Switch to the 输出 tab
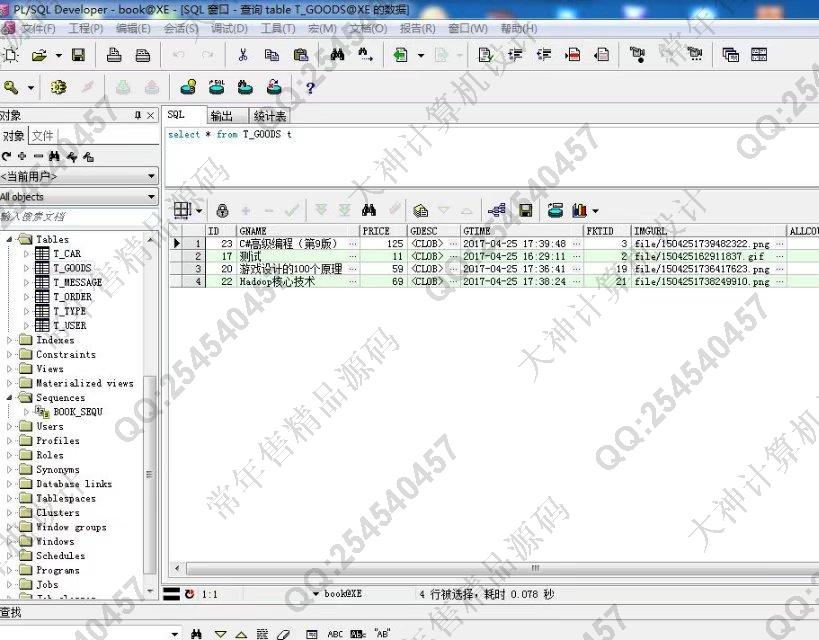This screenshot has width=819, height=640. point(222,115)
